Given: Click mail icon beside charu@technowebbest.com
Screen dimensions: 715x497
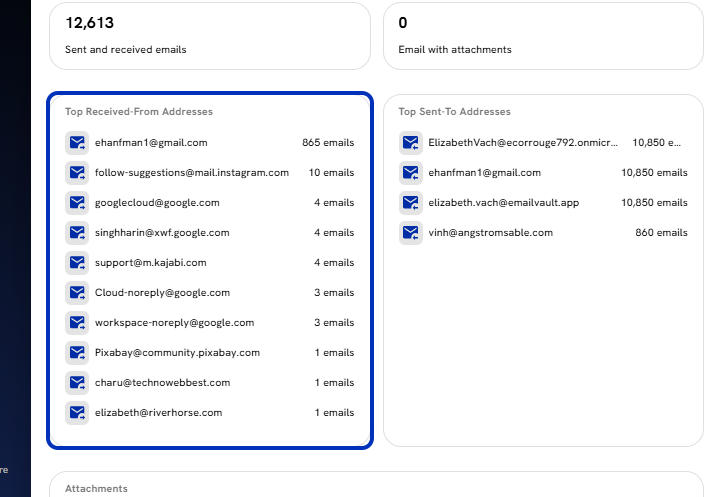Looking at the screenshot, I should pos(77,383).
